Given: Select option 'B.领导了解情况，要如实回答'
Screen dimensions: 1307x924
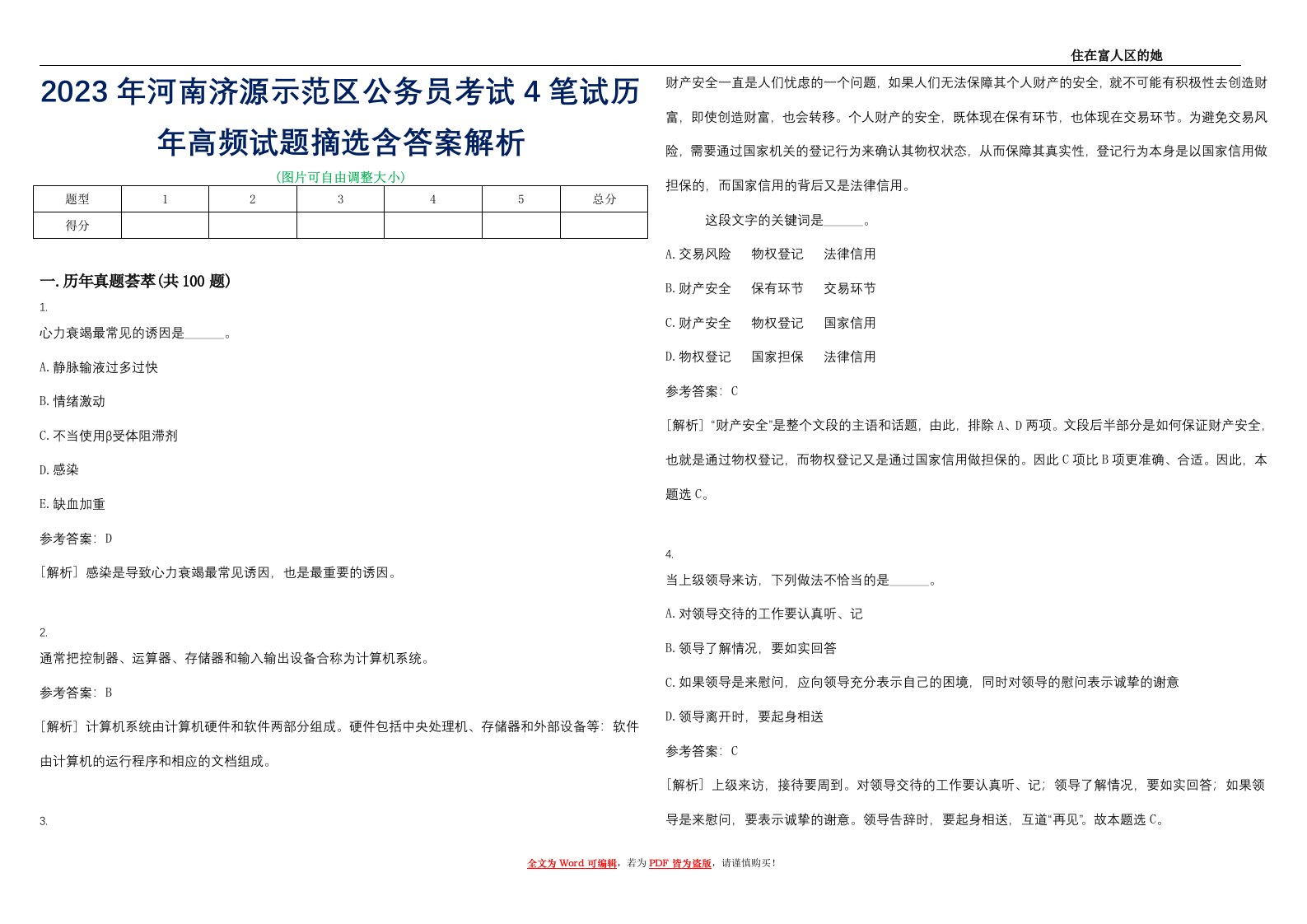Looking at the screenshot, I should click(x=751, y=648).
